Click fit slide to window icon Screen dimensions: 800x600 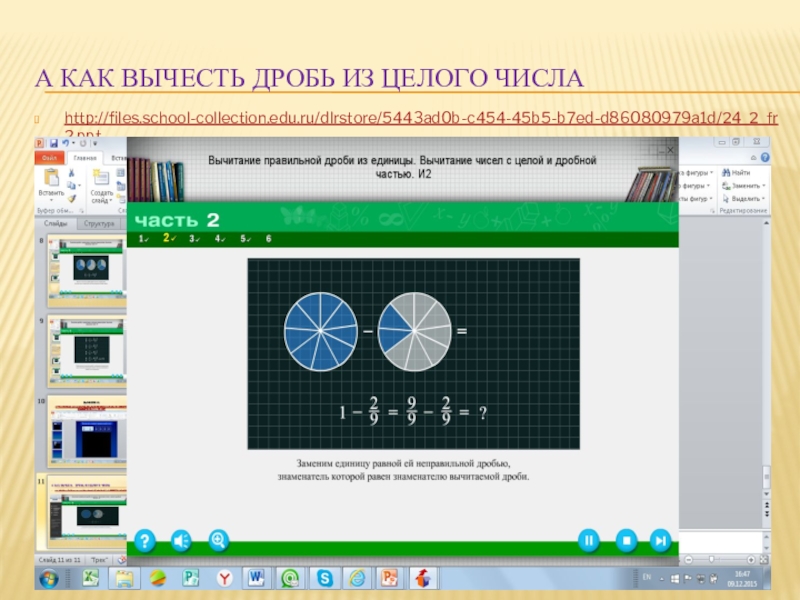click(763, 560)
